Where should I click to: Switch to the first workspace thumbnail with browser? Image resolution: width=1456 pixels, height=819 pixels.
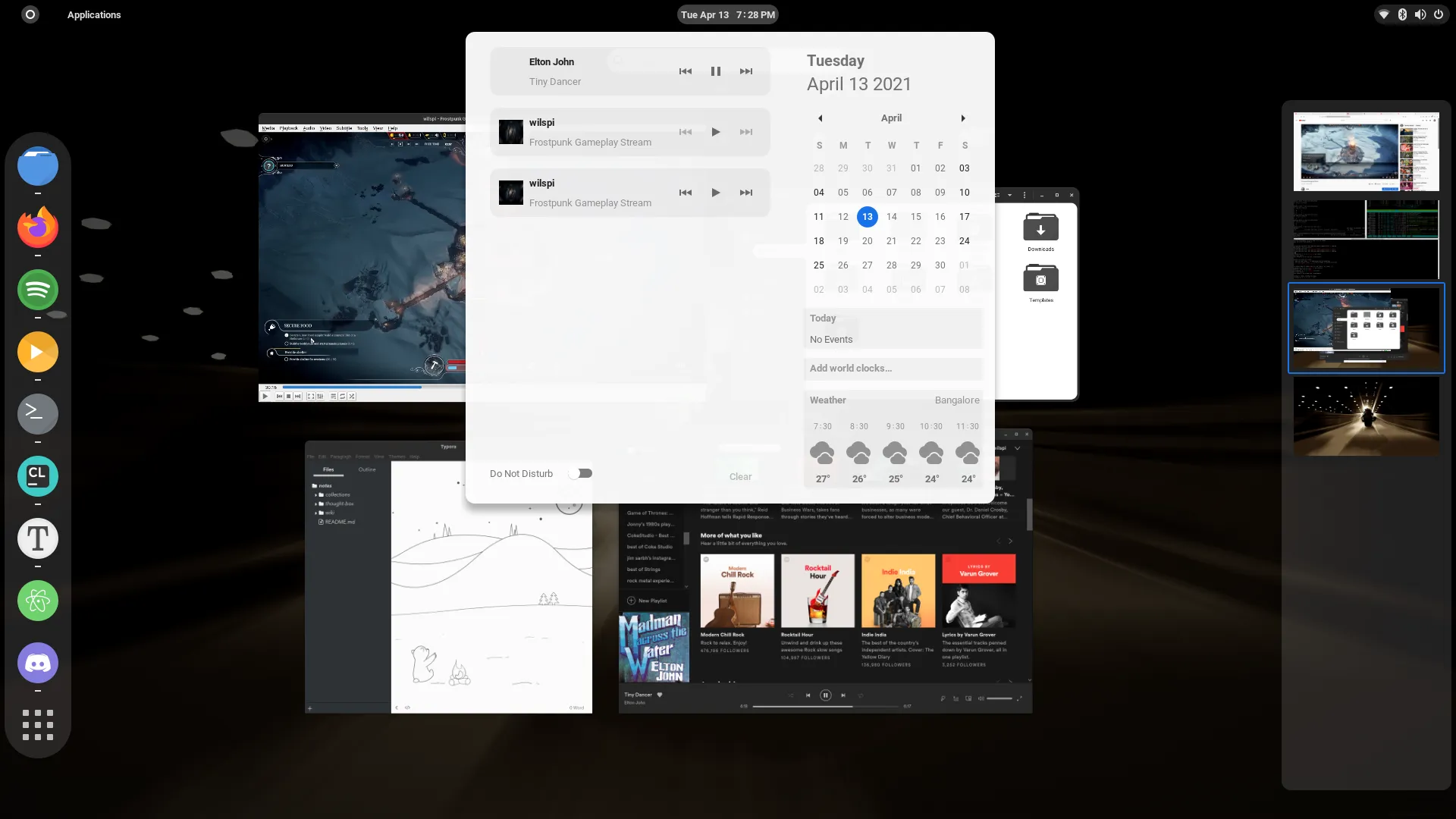click(x=1366, y=152)
